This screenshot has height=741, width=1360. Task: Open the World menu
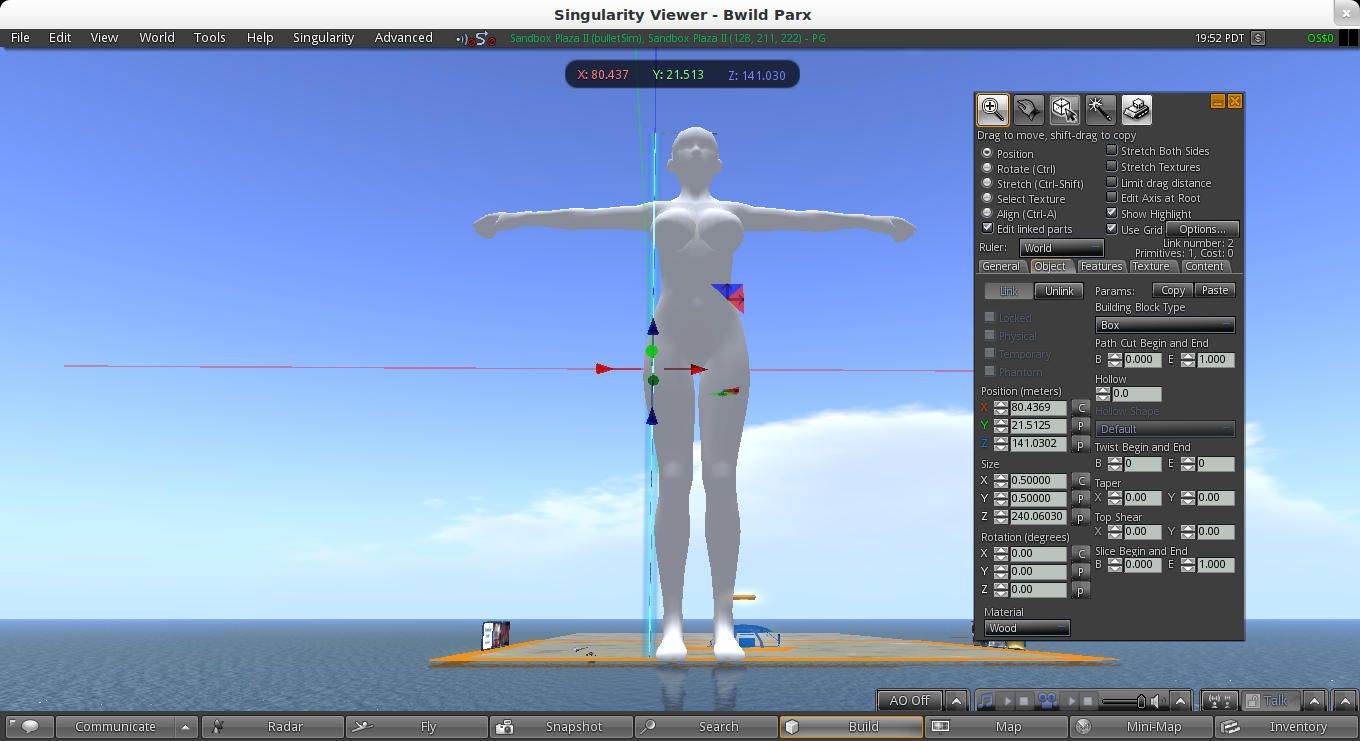[x=157, y=38]
